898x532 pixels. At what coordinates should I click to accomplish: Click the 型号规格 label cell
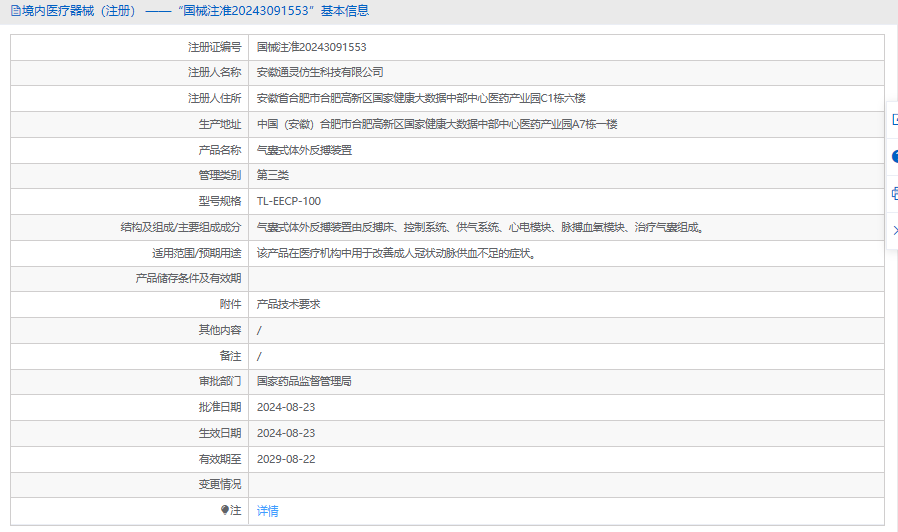tap(129, 201)
